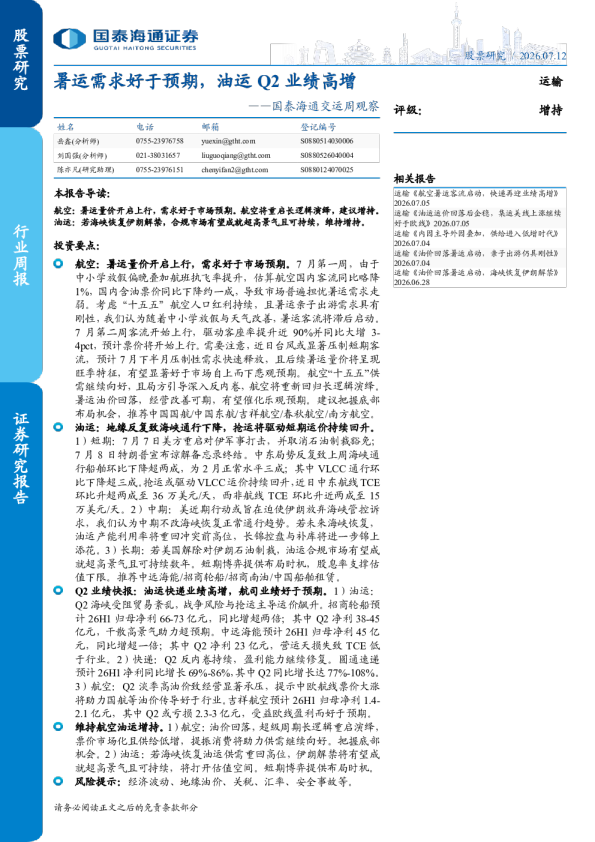Select the 证券研究报告 sidebar tab

pyautogui.click(x=21, y=458)
